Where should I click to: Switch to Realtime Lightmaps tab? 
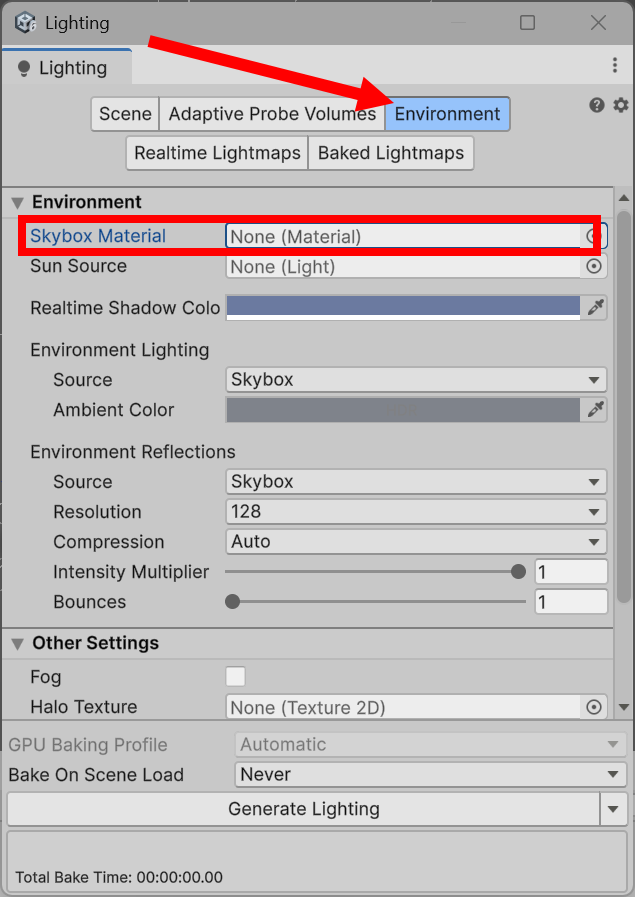tap(217, 153)
